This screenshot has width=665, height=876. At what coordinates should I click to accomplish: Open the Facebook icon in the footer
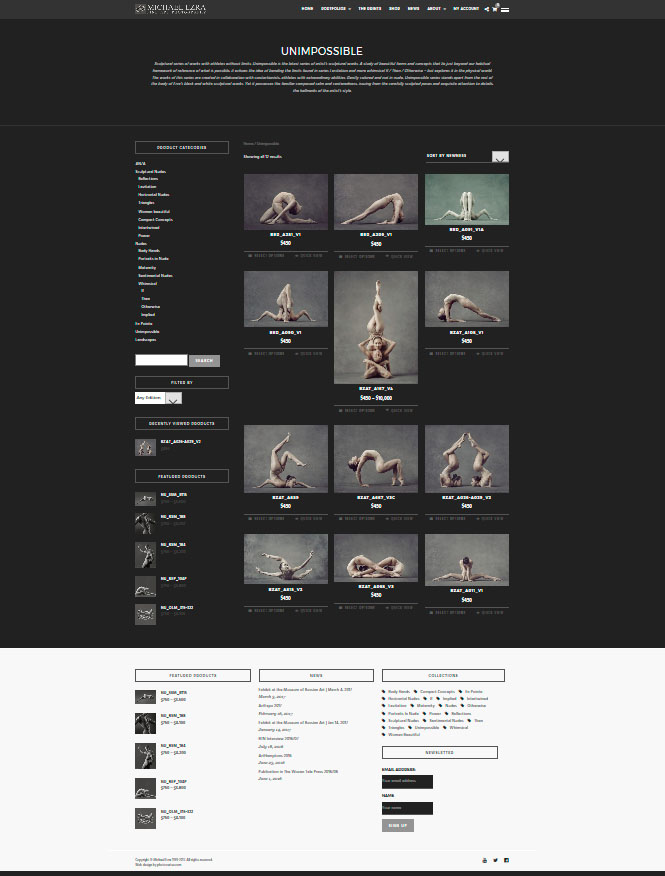pos(506,860)
